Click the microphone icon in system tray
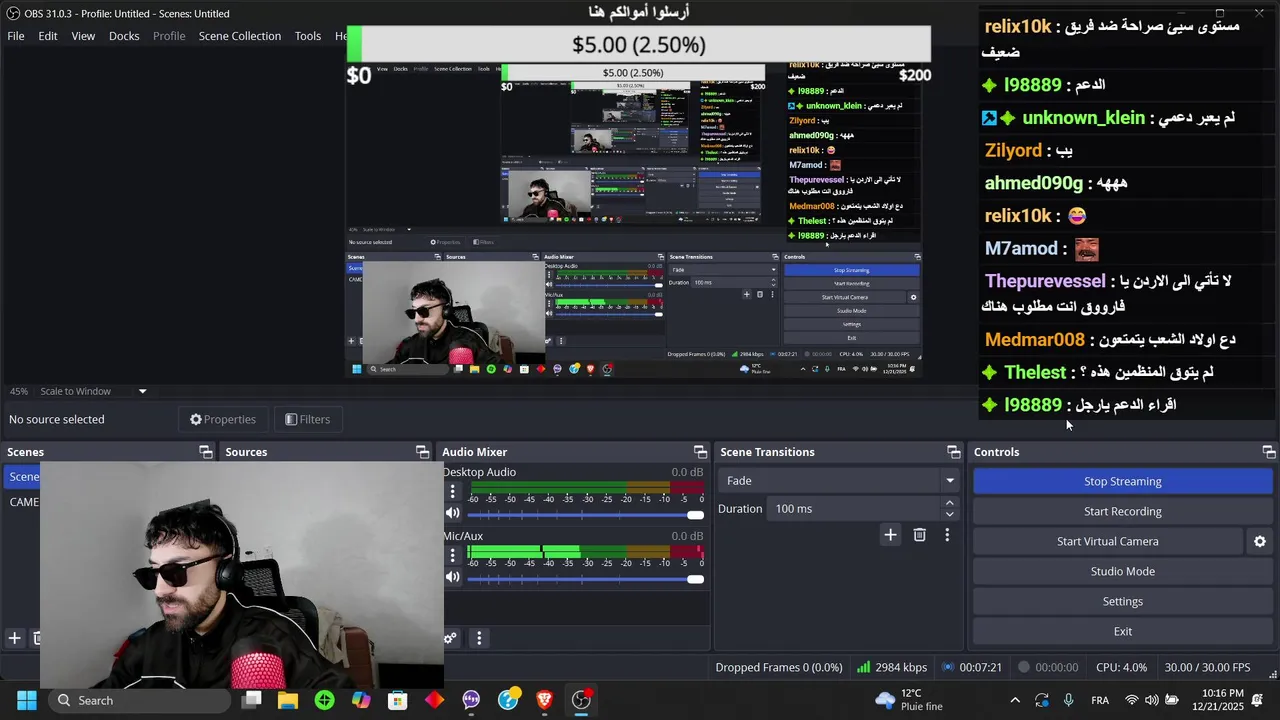Viewport: 1280px width, 720px height. click(x=1069, y=700)
